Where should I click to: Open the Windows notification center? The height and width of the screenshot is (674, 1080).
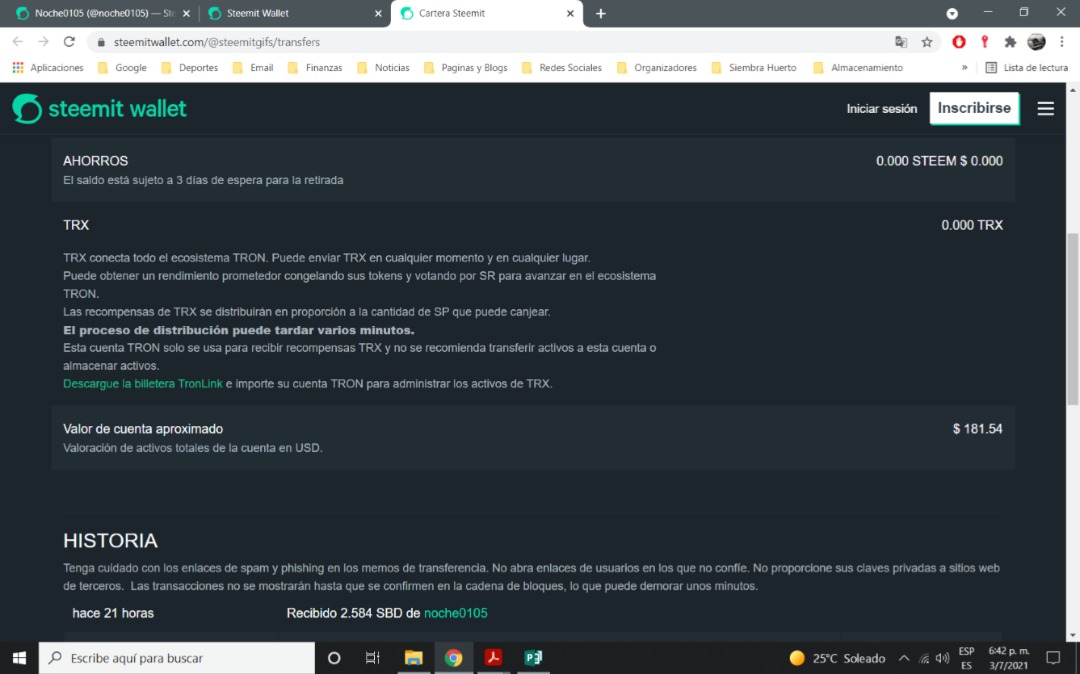[x=1053, y=658]
